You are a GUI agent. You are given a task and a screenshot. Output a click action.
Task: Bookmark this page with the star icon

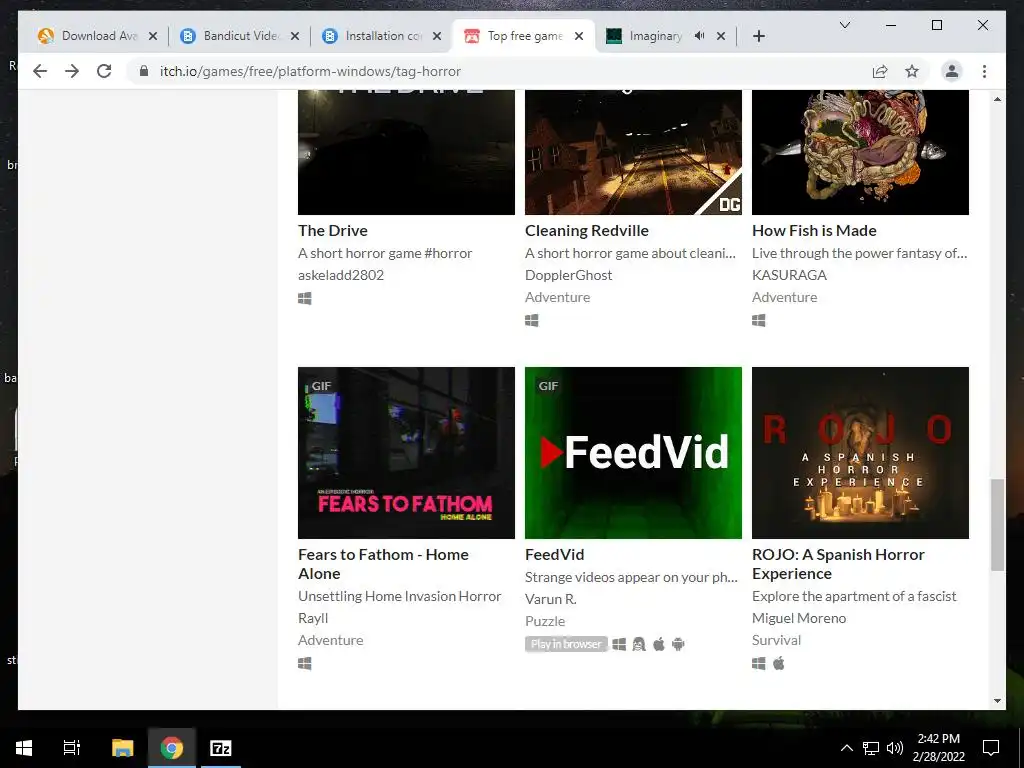[912, 71]
